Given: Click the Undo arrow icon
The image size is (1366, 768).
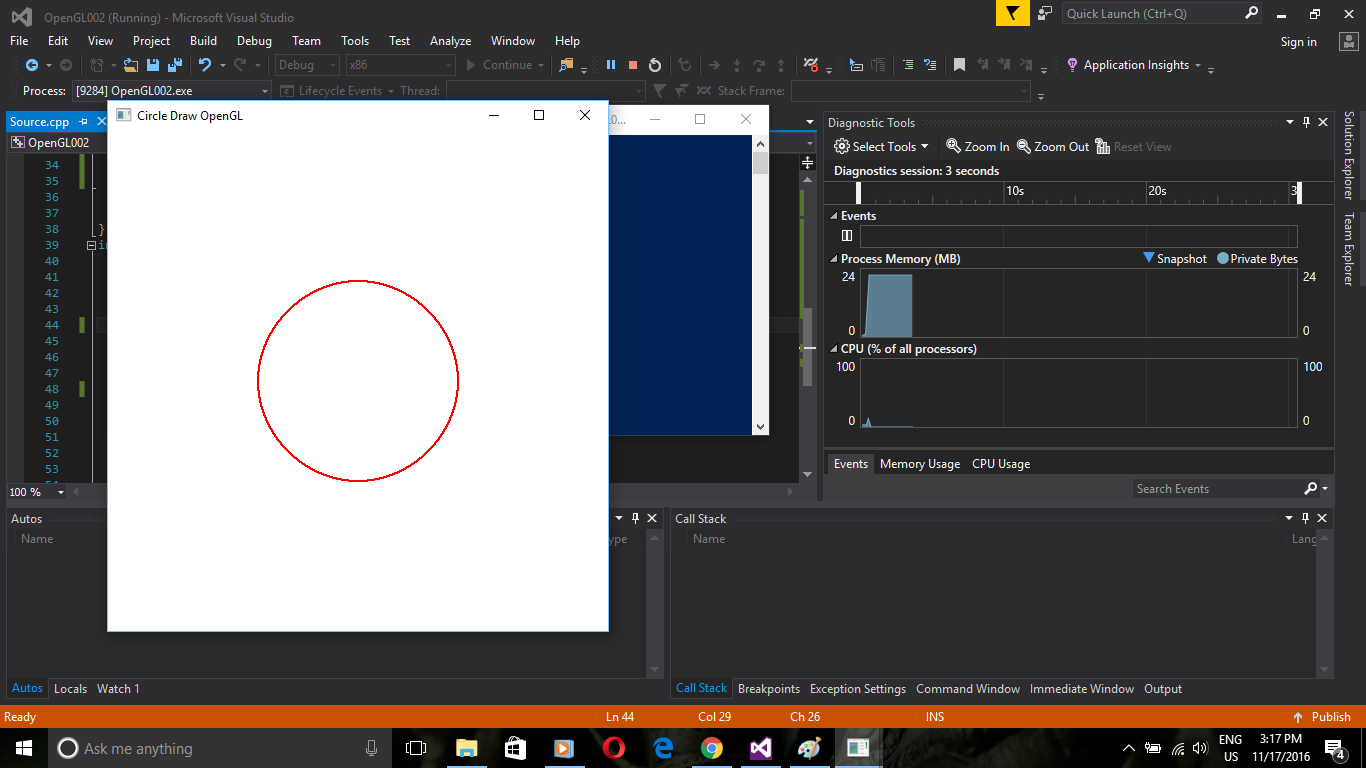Looking at the screenshot, I should pos(205,65).
